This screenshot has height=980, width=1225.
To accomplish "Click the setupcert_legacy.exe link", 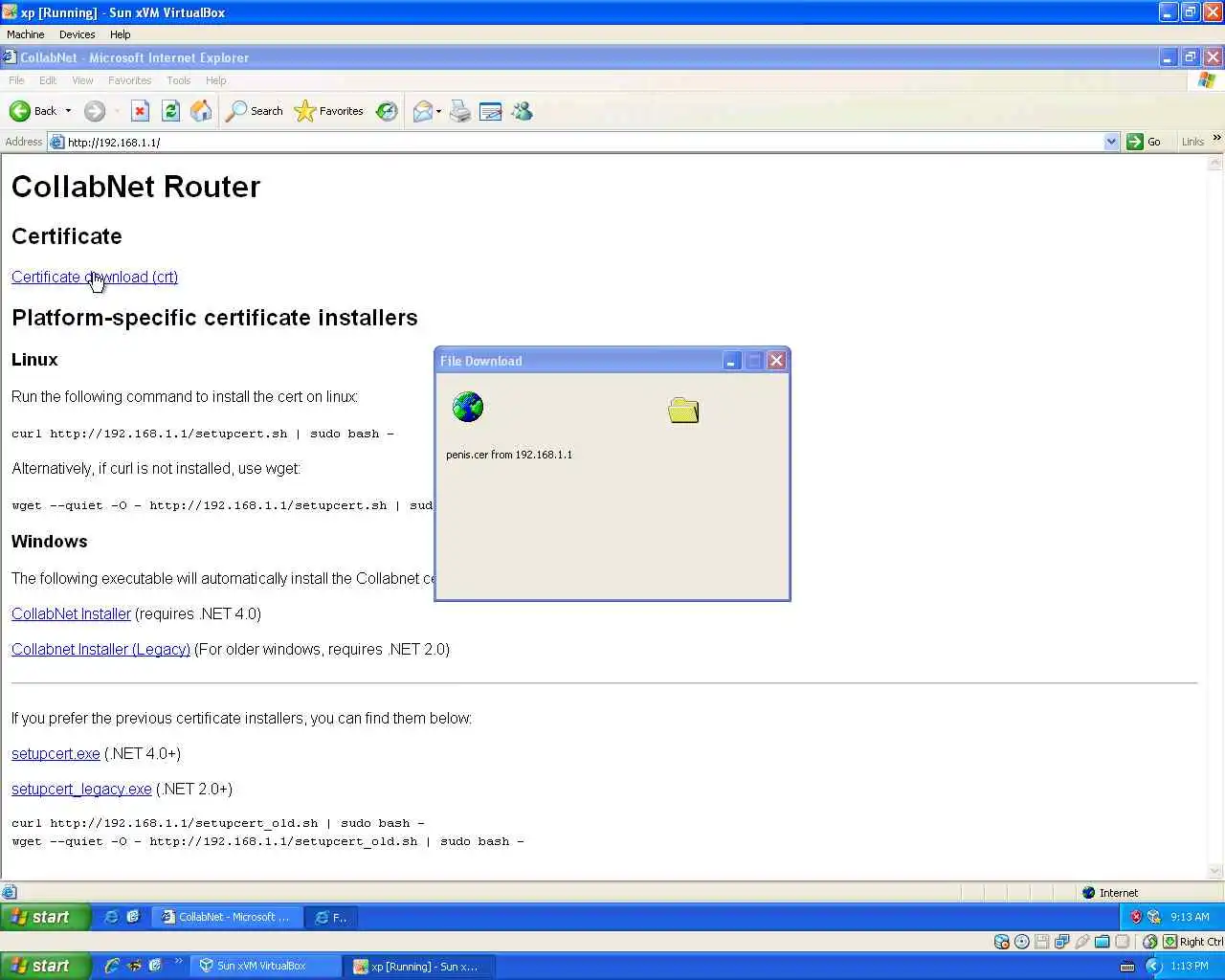I will (81, 789).
